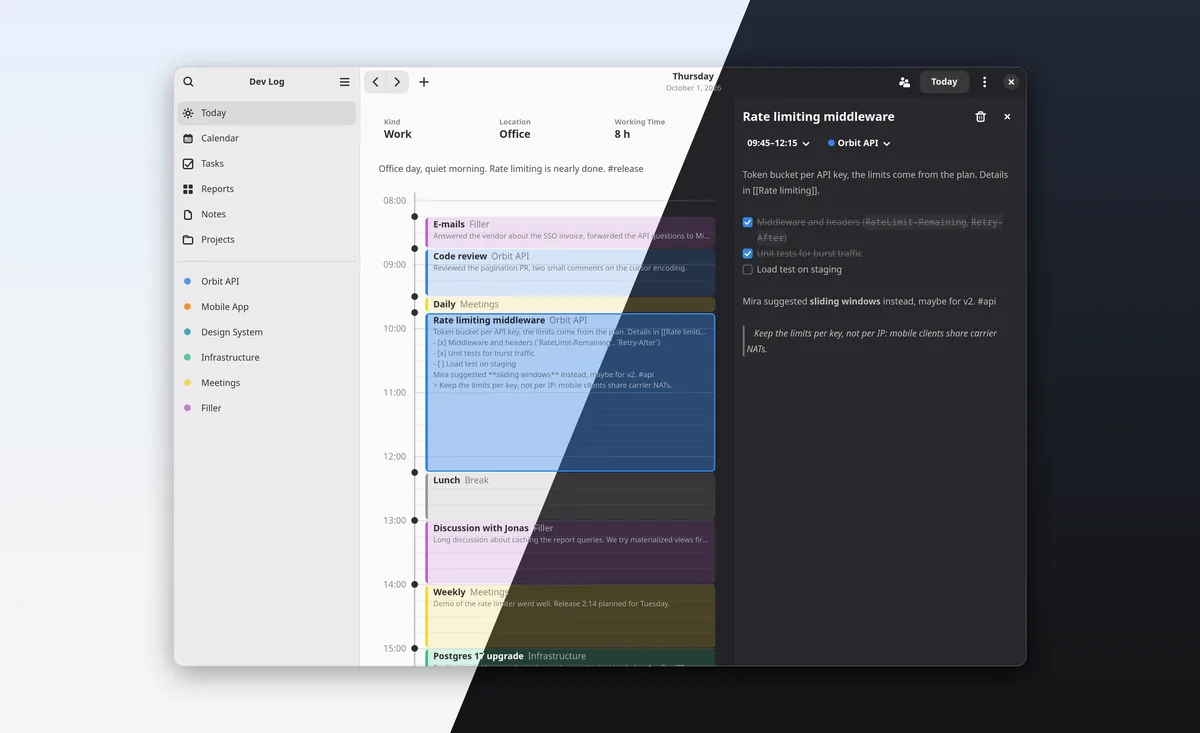Uncheck the Middleware and headers task
The height and width of the screenshot is (733, 1200).
pos(748,222)
